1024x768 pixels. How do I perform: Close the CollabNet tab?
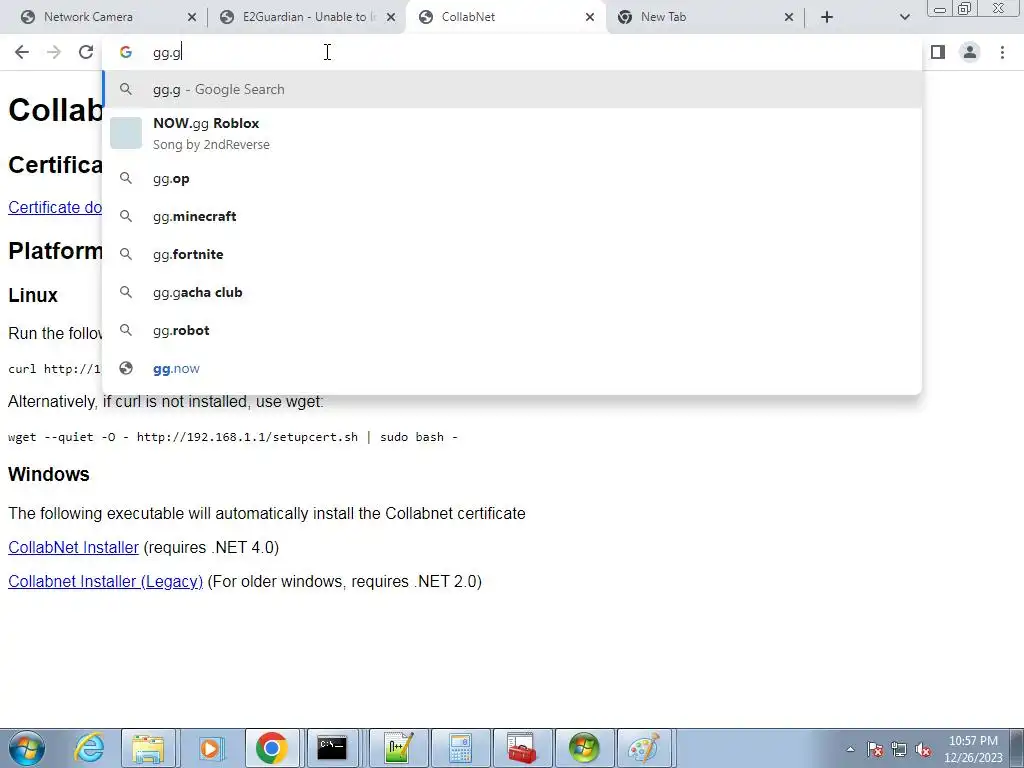(x=590, y=17)
